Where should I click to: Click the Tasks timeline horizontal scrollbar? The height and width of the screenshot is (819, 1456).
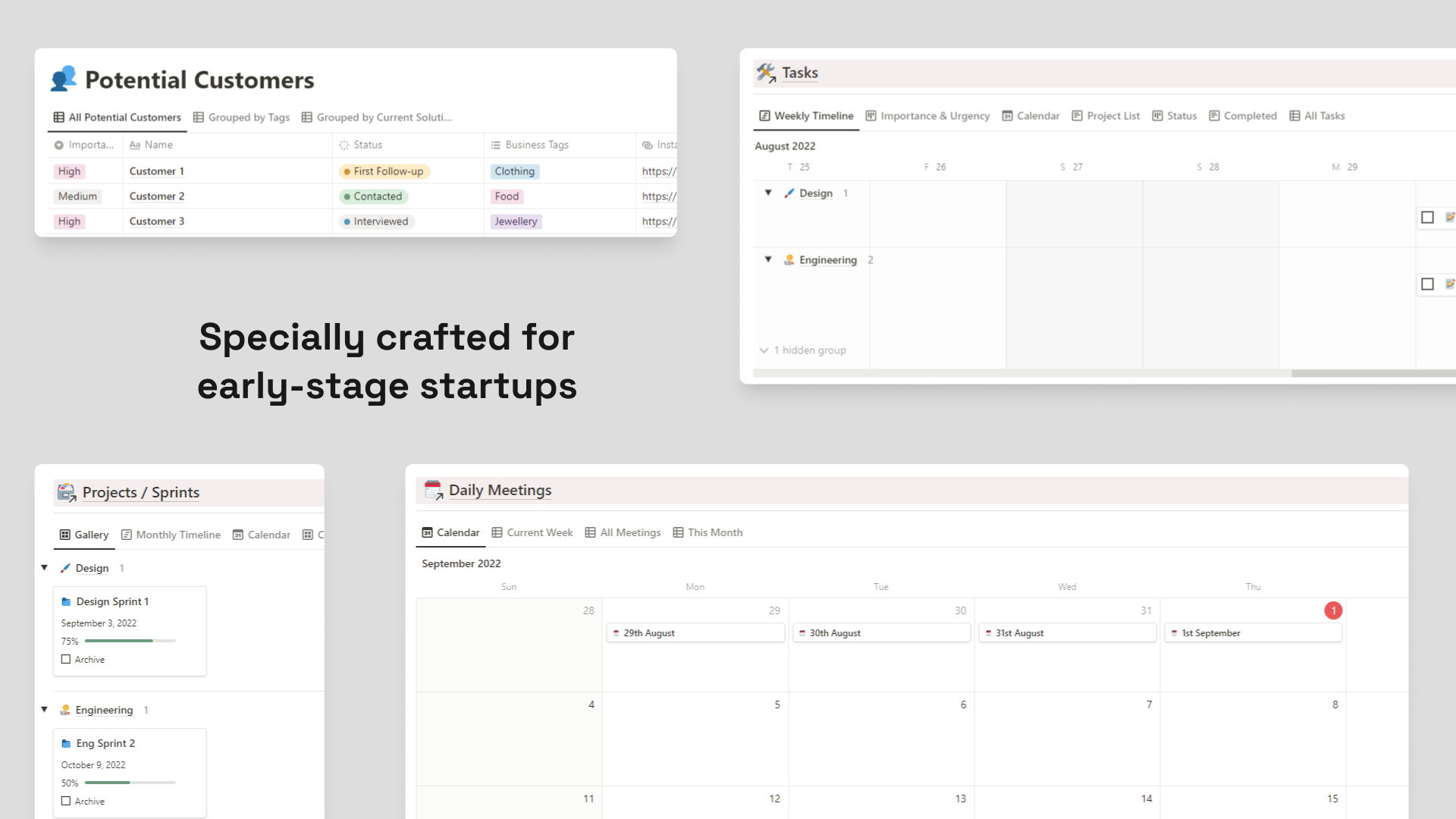pyautogui.click(x=1373, y=373)
